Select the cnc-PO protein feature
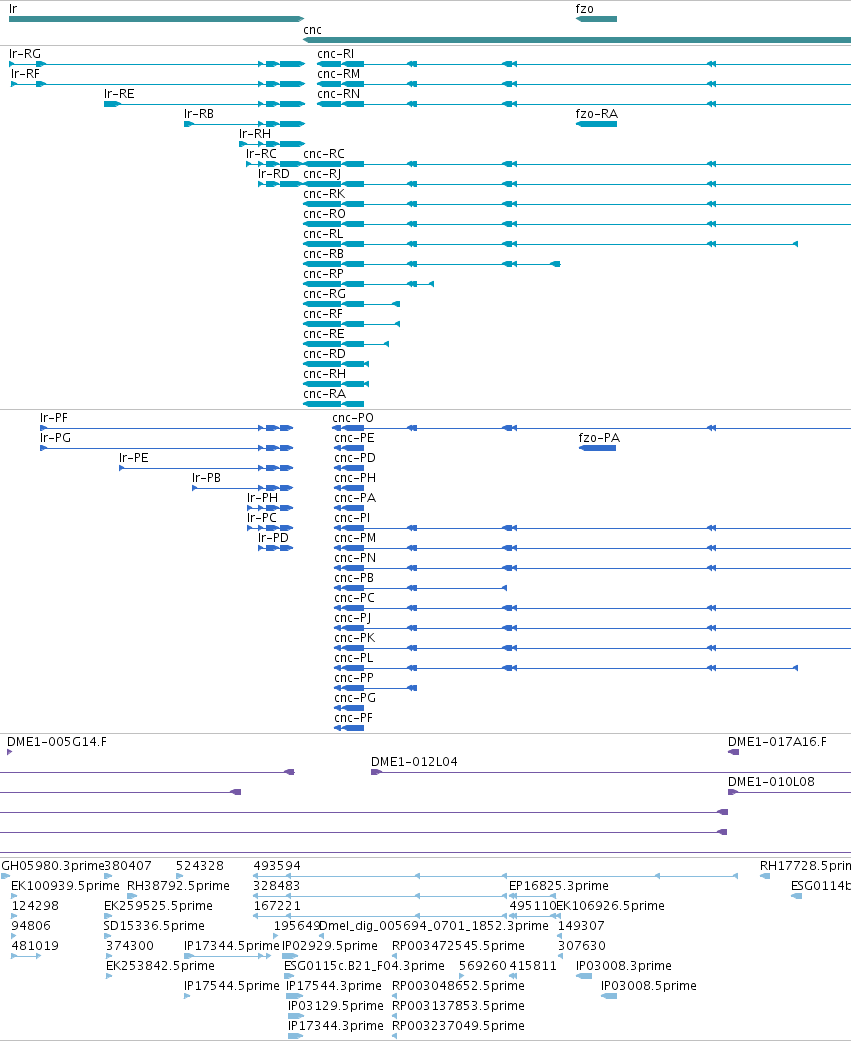Screen dimensions: 851x1041 pos(591,428)
